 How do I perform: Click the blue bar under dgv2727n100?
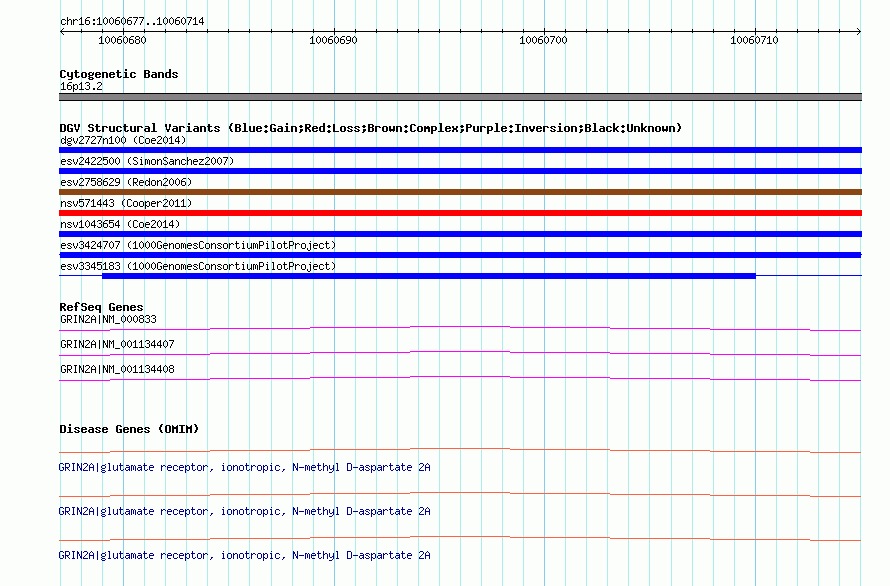tap(460, 150)
